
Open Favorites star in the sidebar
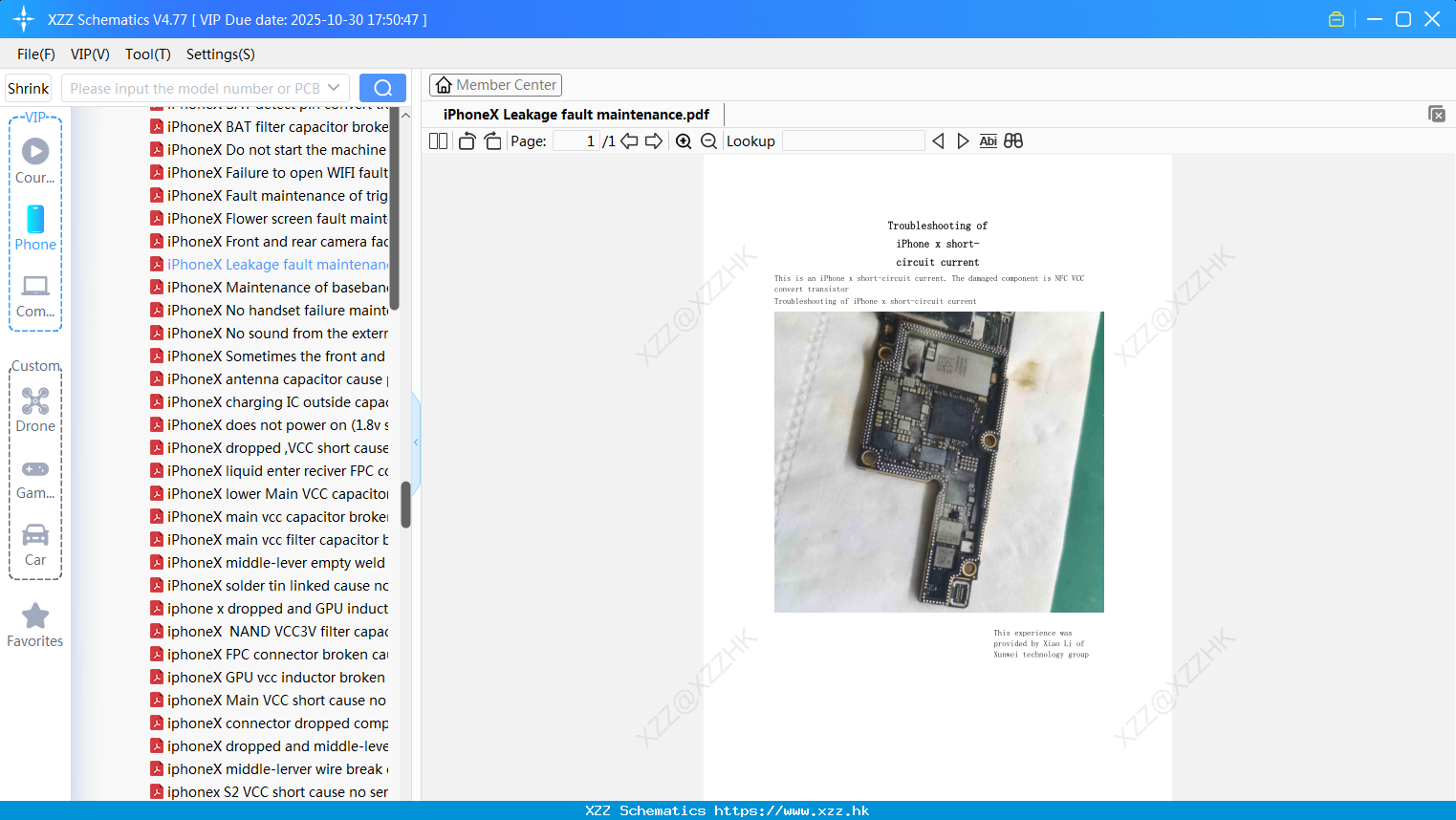(35, 626)
